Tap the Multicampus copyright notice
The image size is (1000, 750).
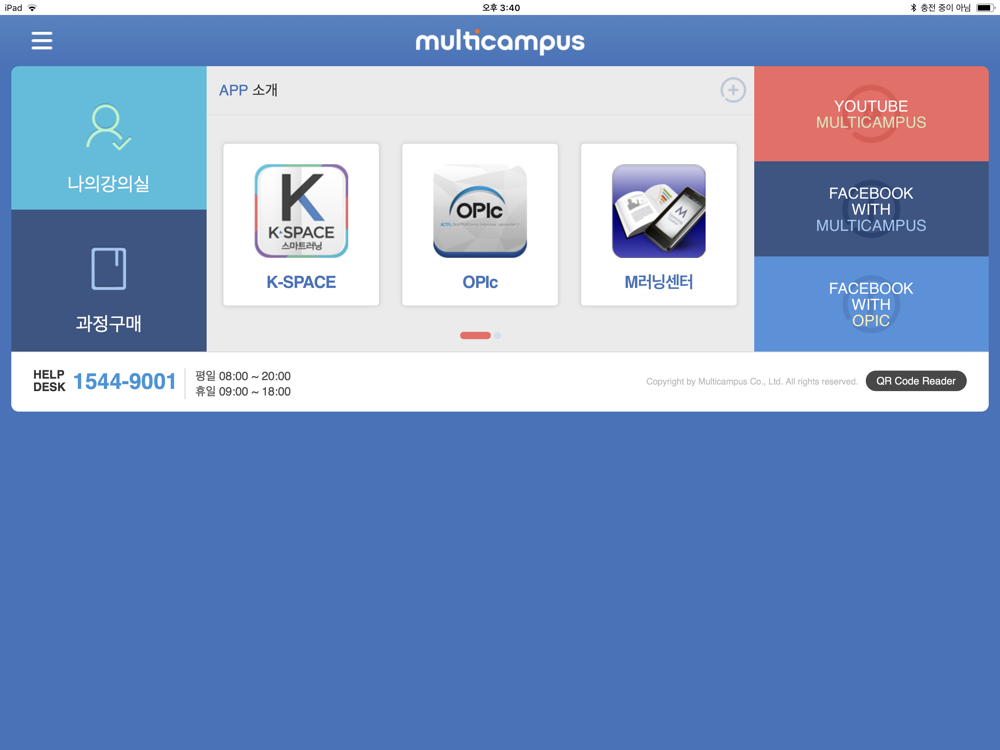[752, 381]
